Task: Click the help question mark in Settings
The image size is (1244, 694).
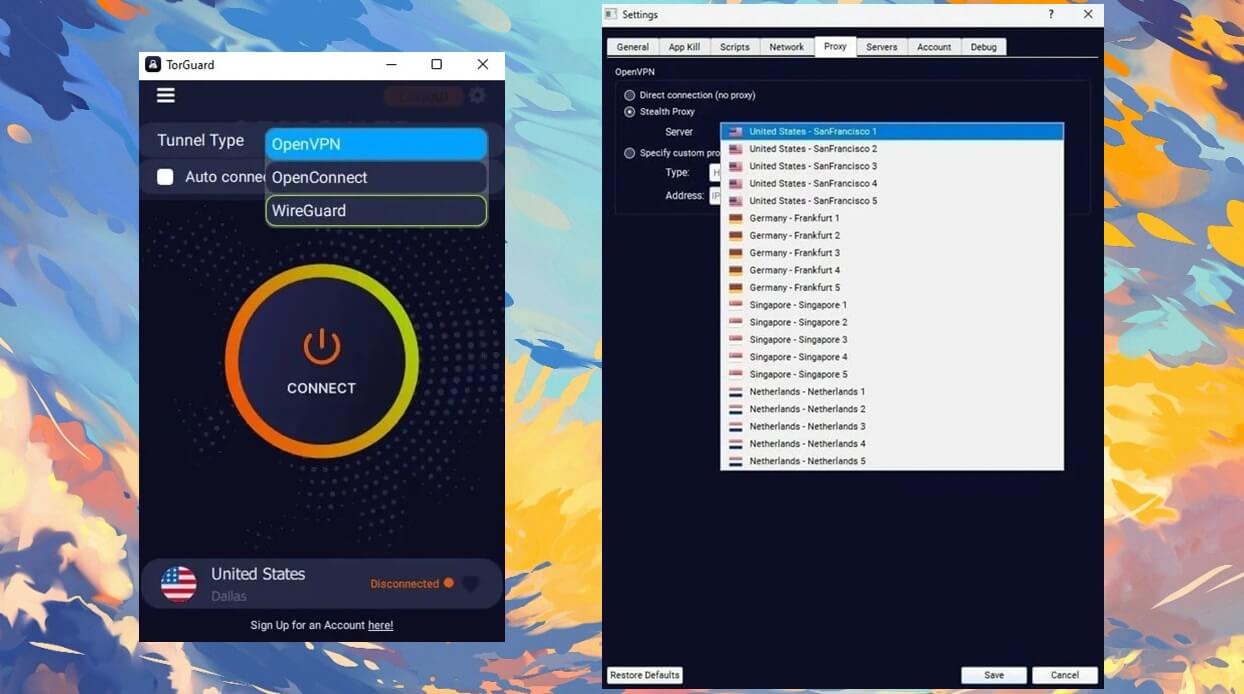Action: coord(1051,14)
